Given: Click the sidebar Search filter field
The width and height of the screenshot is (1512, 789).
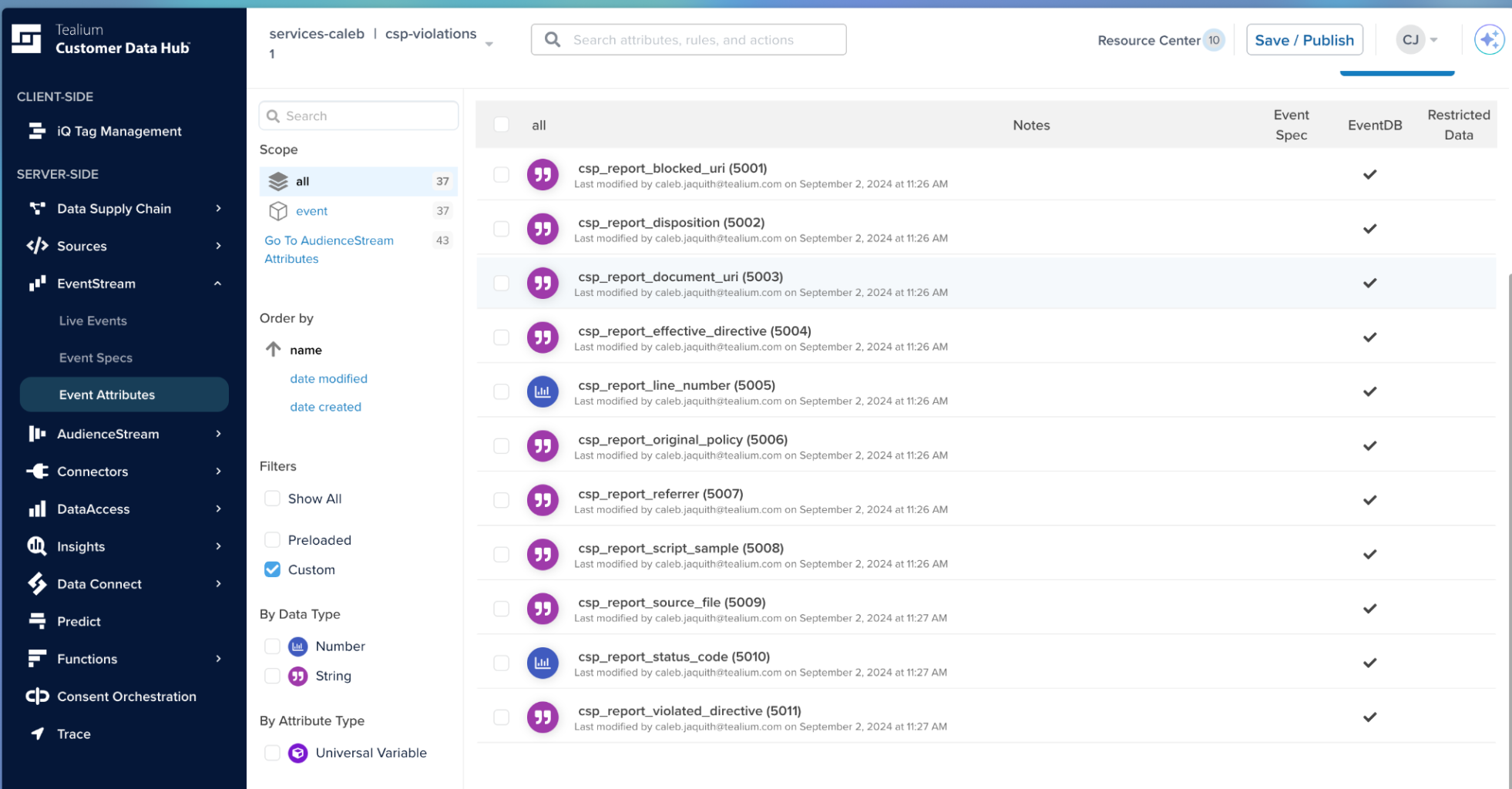Looking at the screenshot, I should click(x=358, y=116).
